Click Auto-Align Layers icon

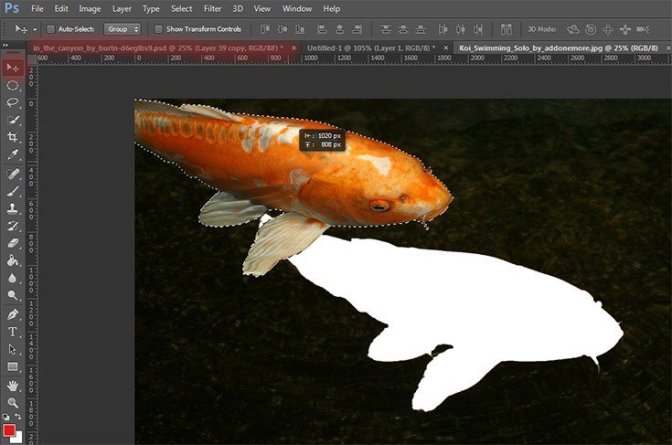pos(506,29)
